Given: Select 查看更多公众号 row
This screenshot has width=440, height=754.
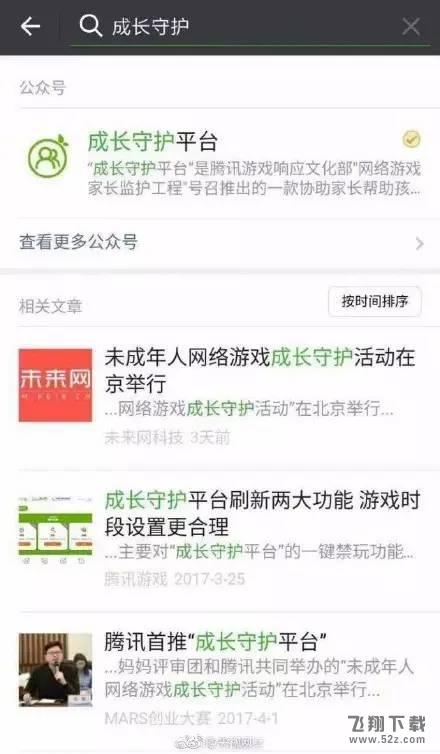Looking at the screenshot, I should [x=220, y=242].
